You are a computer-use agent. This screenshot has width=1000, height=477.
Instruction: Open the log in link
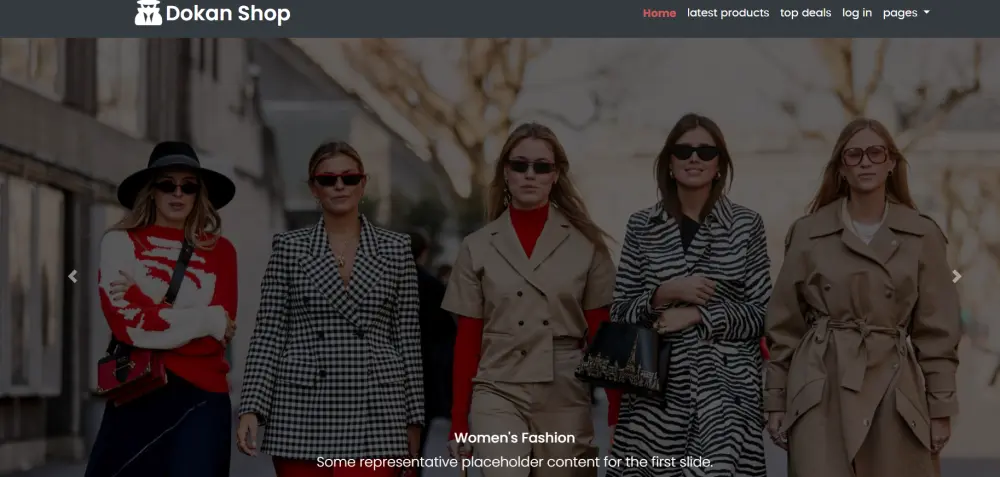point(857,13)
